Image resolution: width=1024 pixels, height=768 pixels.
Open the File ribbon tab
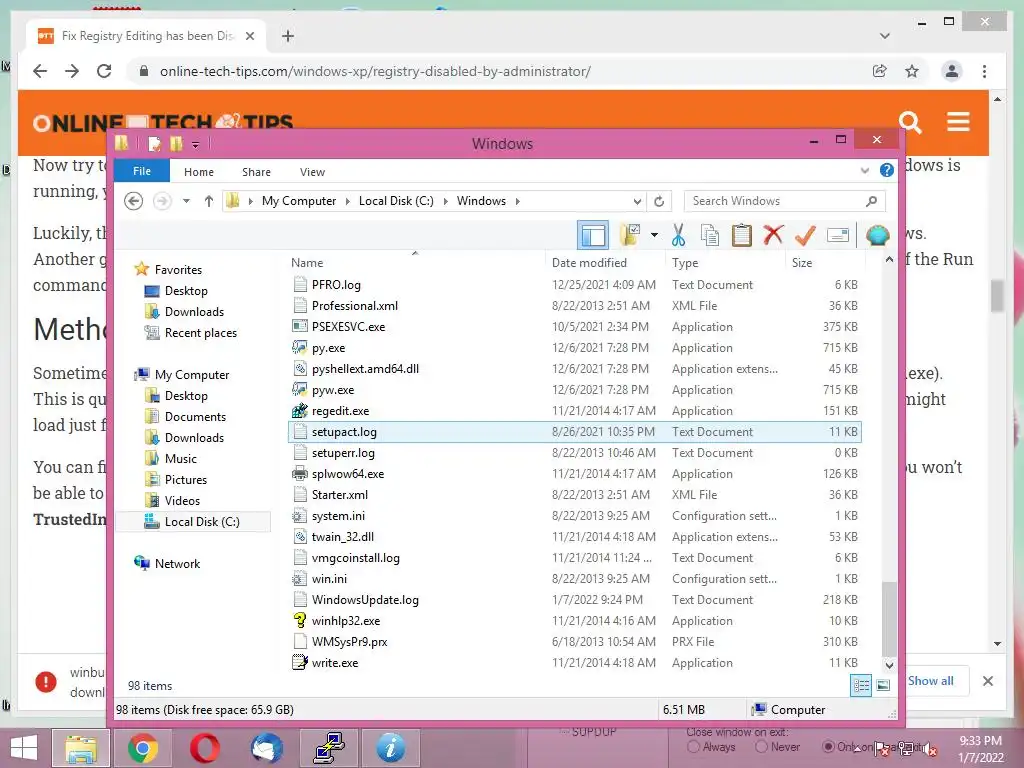click(142, 171)
